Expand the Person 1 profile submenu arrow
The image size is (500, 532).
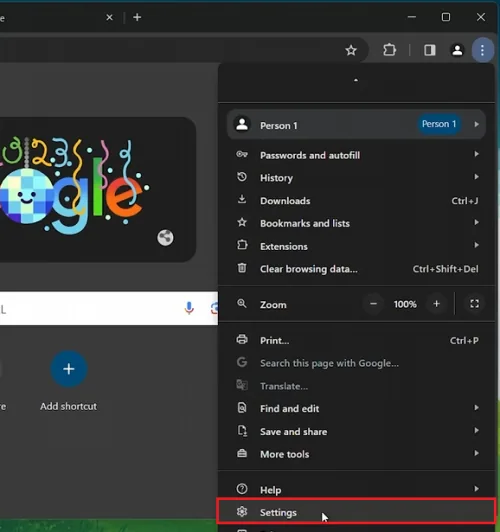click(x=476, y=124)
